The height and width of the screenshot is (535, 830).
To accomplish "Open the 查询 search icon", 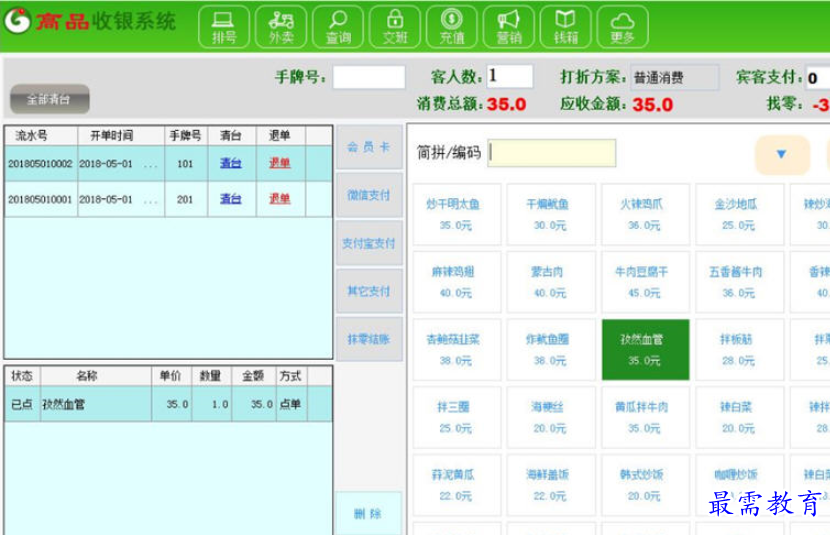I will coord(338,26).
